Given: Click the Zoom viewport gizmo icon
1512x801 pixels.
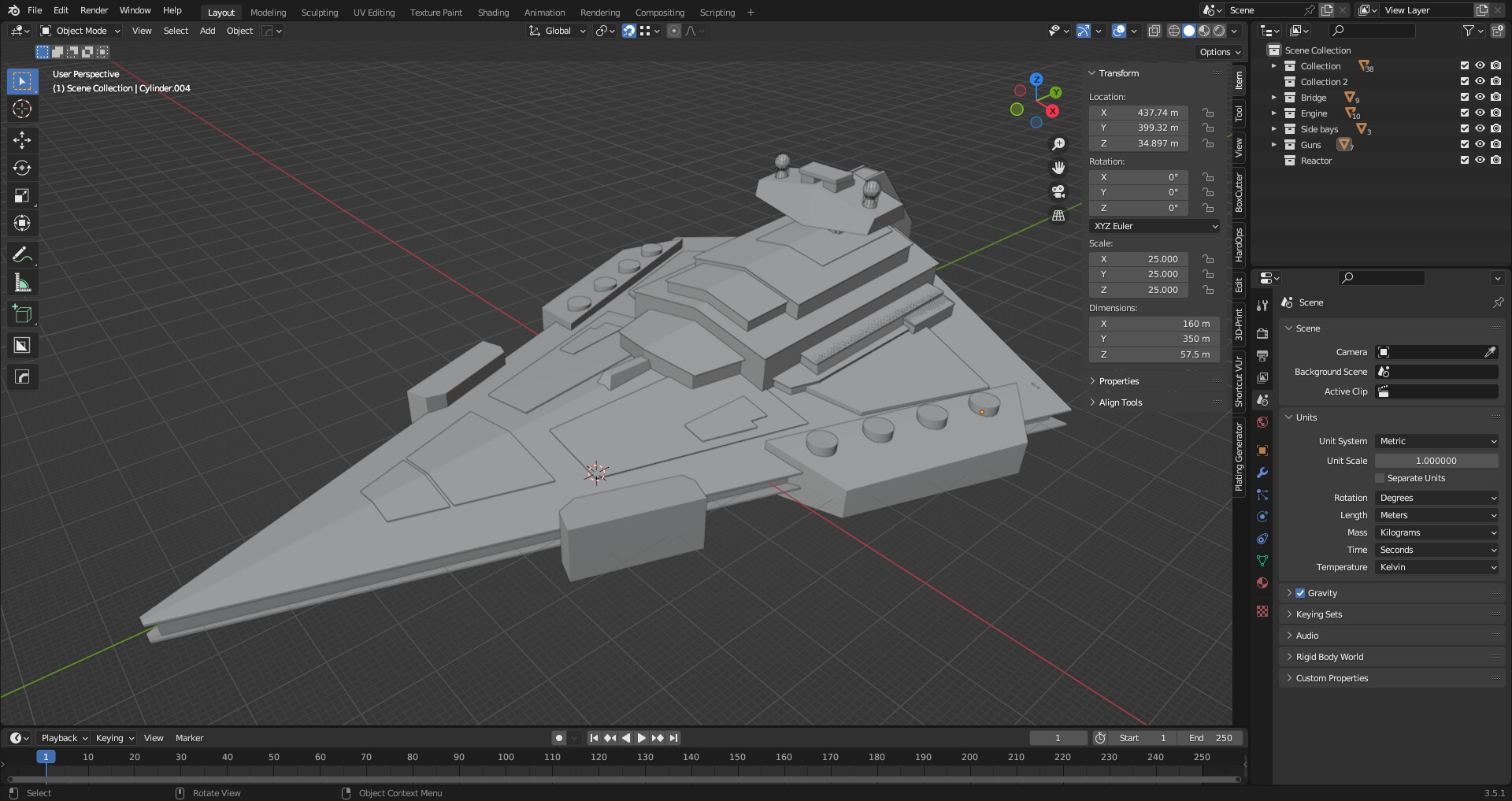Looking at the screenshot, I should (x=1058, y=144).
